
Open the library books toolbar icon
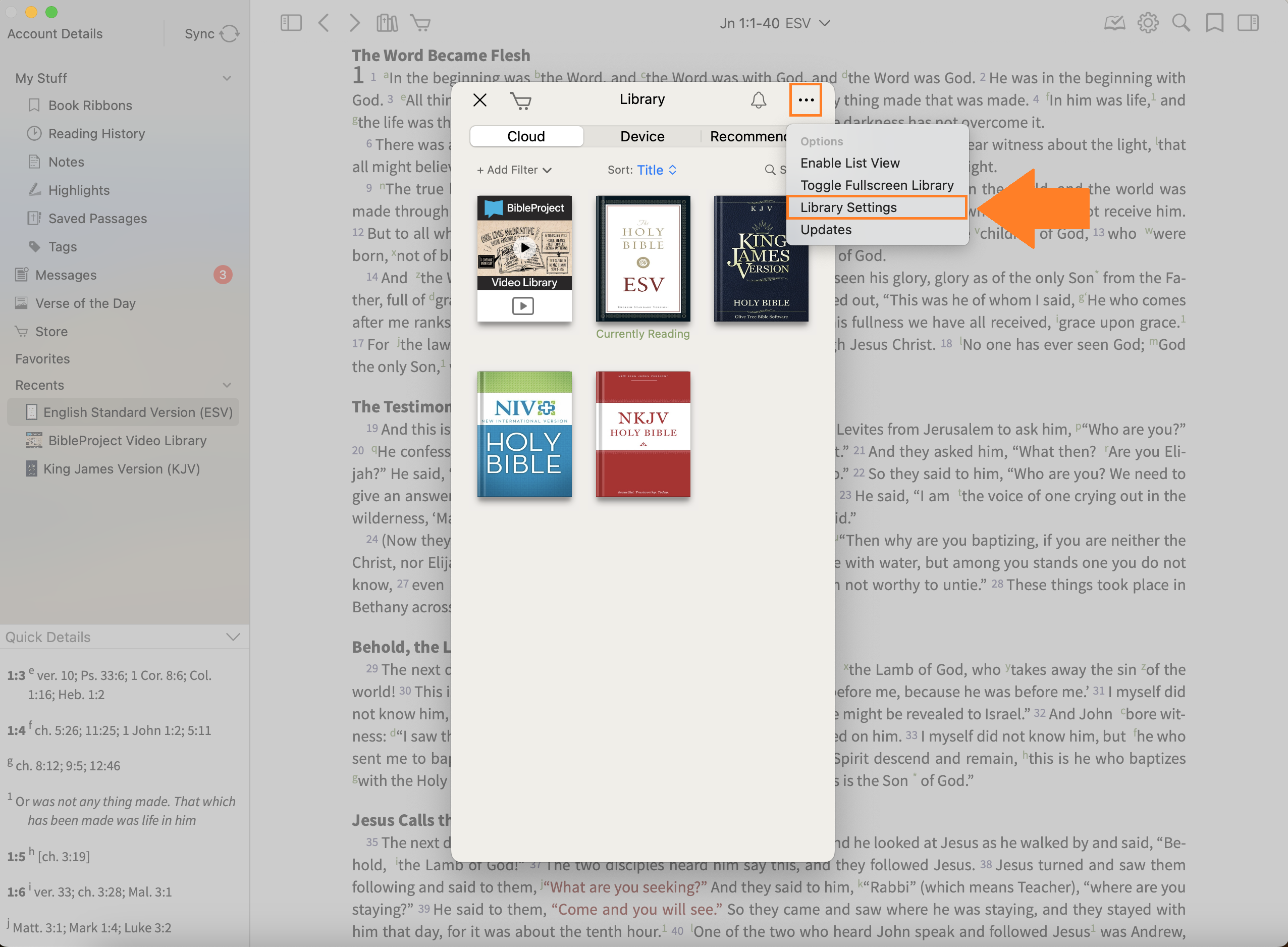point(387,23)
